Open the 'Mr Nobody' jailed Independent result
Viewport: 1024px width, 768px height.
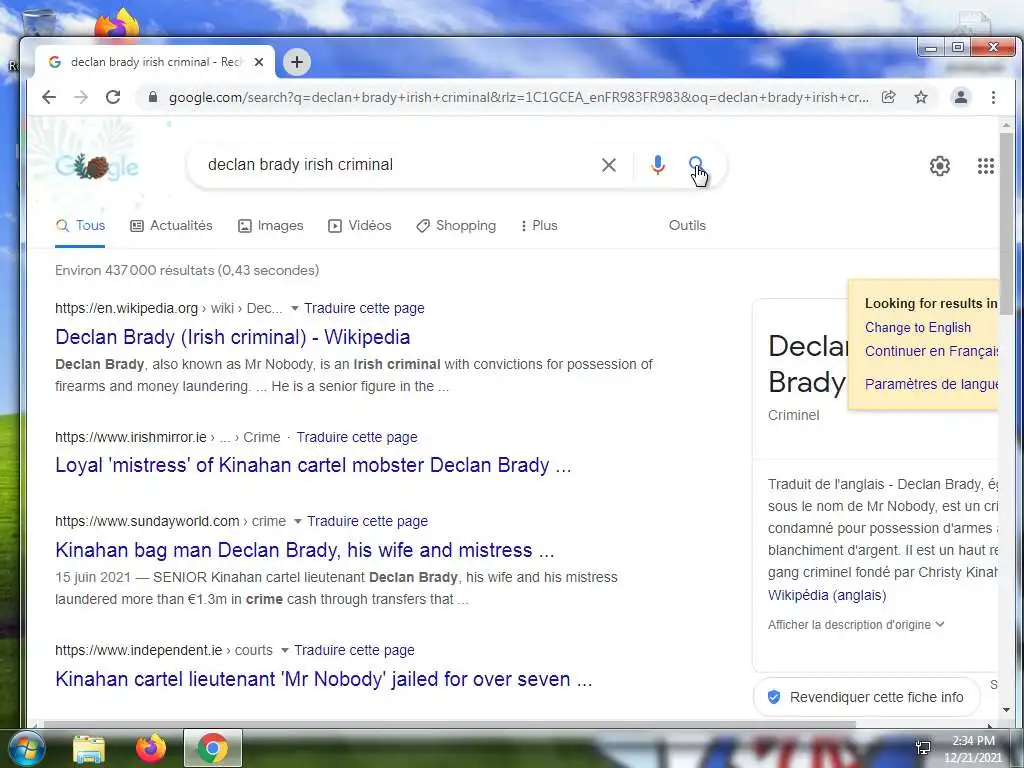(x=323, y=679)
